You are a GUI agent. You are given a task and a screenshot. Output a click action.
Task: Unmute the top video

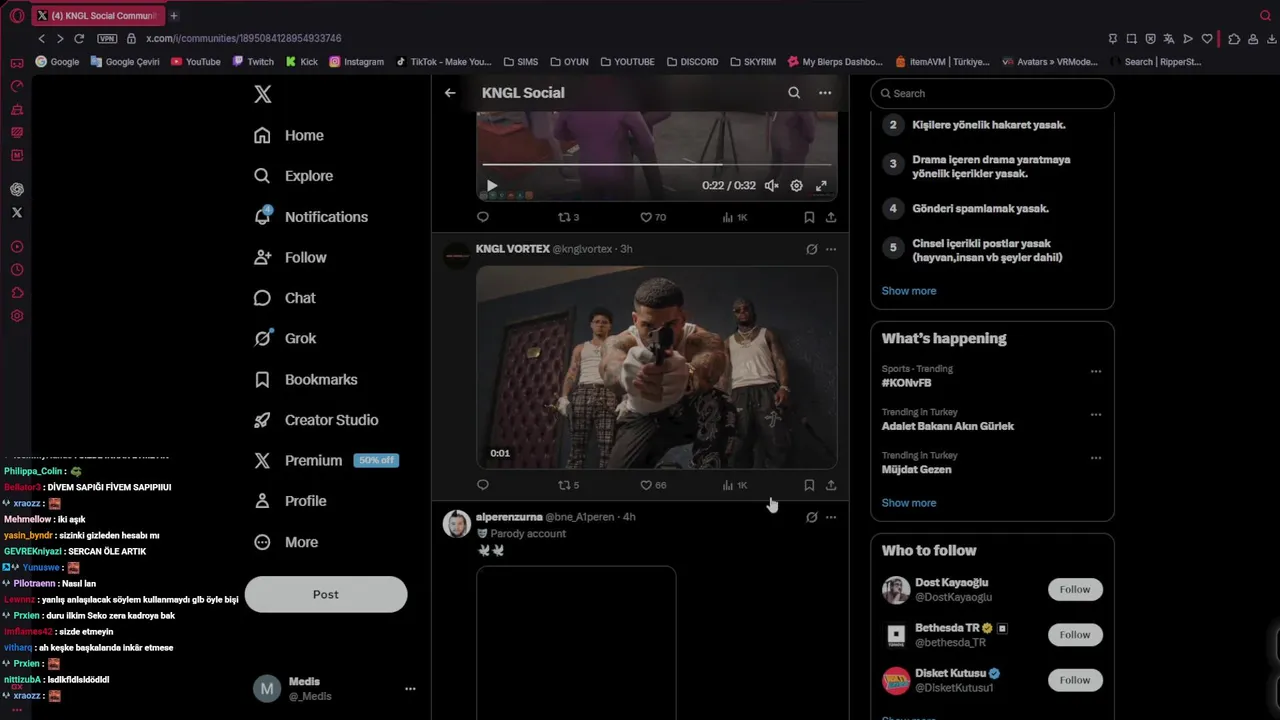click(771, 186)
